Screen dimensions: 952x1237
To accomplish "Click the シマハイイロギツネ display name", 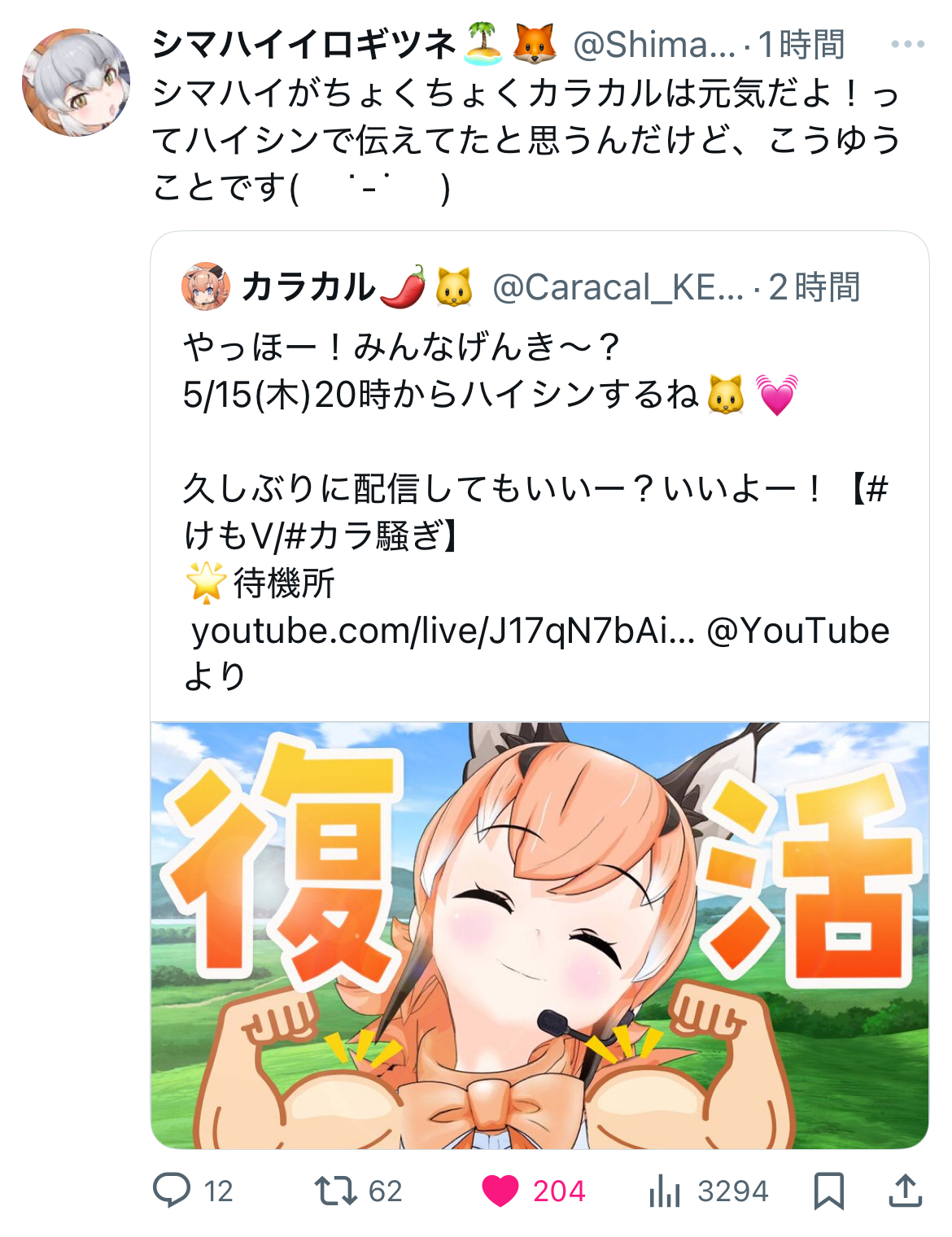I will (304, 44).
